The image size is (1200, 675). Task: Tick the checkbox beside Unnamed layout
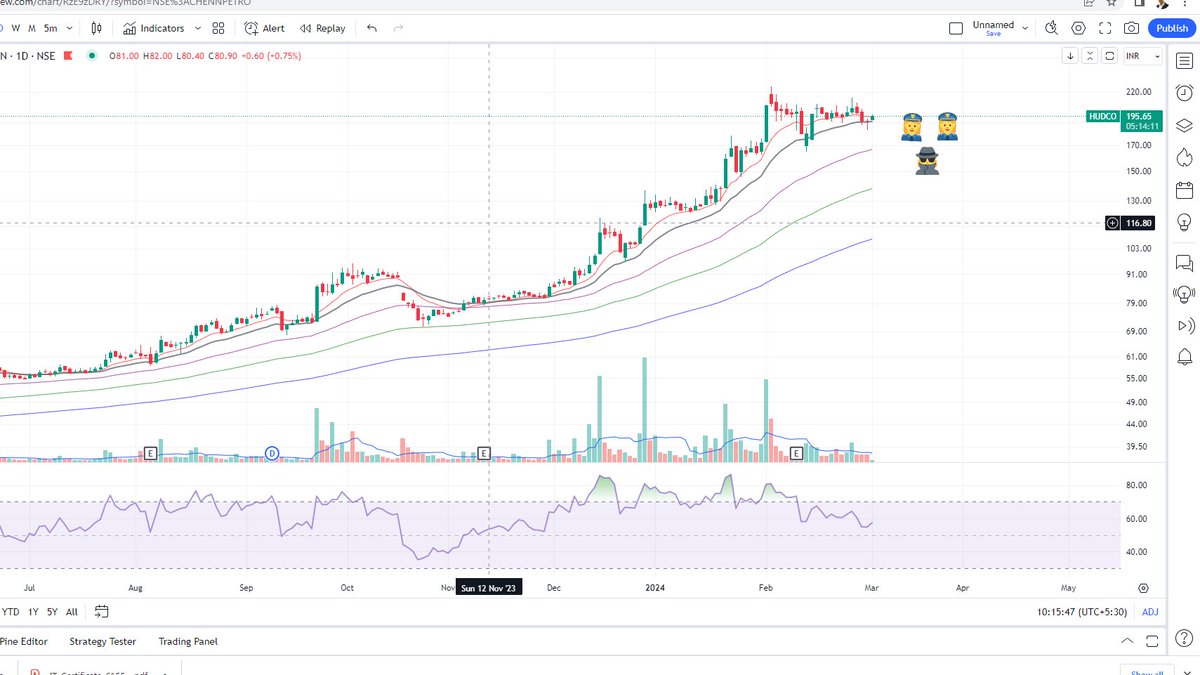point(956,28)
